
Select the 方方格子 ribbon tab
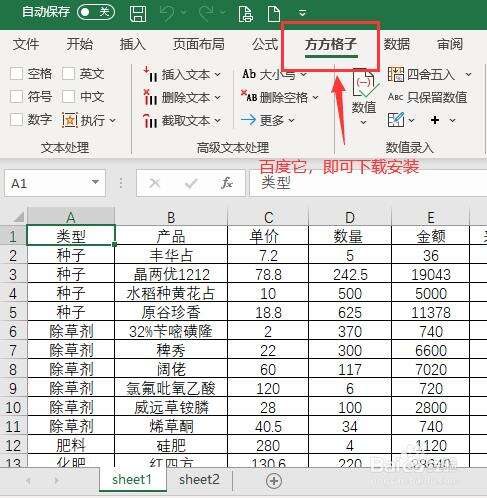331,44
